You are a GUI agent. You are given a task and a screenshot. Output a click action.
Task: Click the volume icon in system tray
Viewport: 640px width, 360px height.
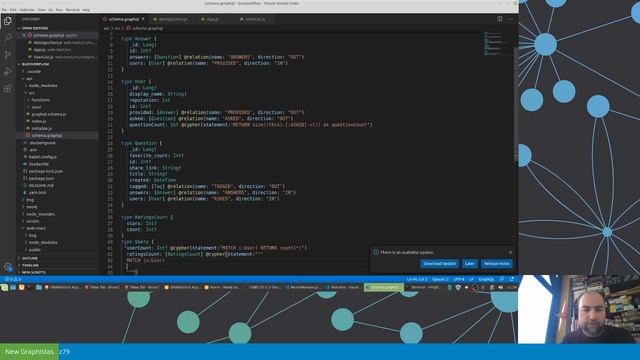tap(500, 287)
